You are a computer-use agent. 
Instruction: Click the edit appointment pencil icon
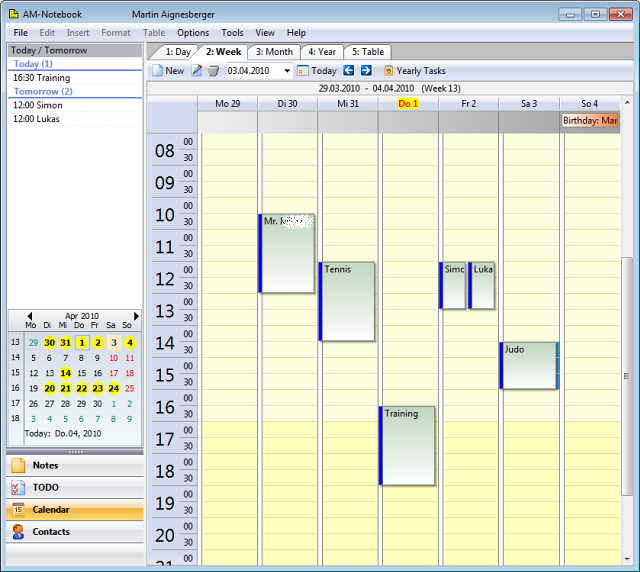(197, 71)
